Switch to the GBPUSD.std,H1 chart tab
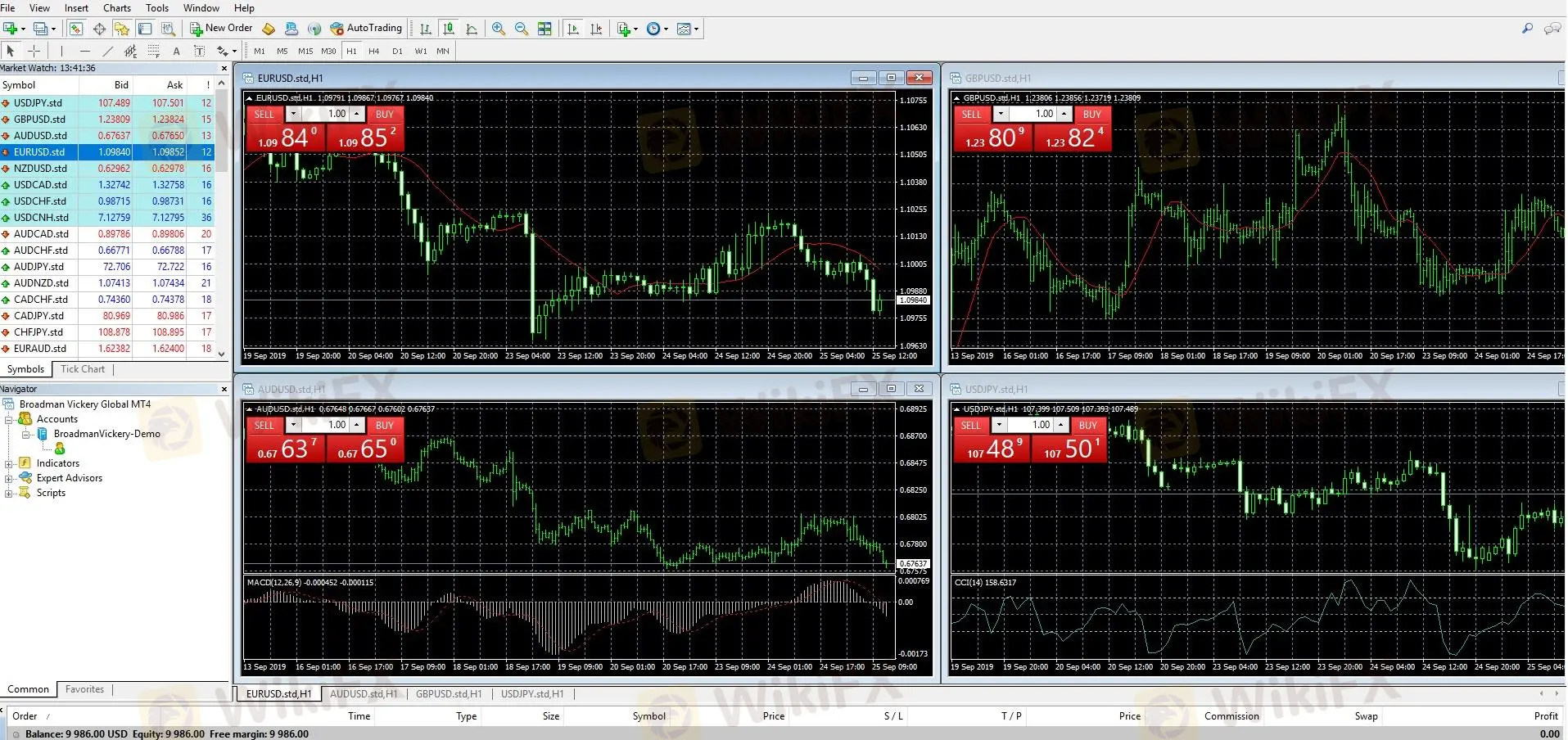 point(448,693)
